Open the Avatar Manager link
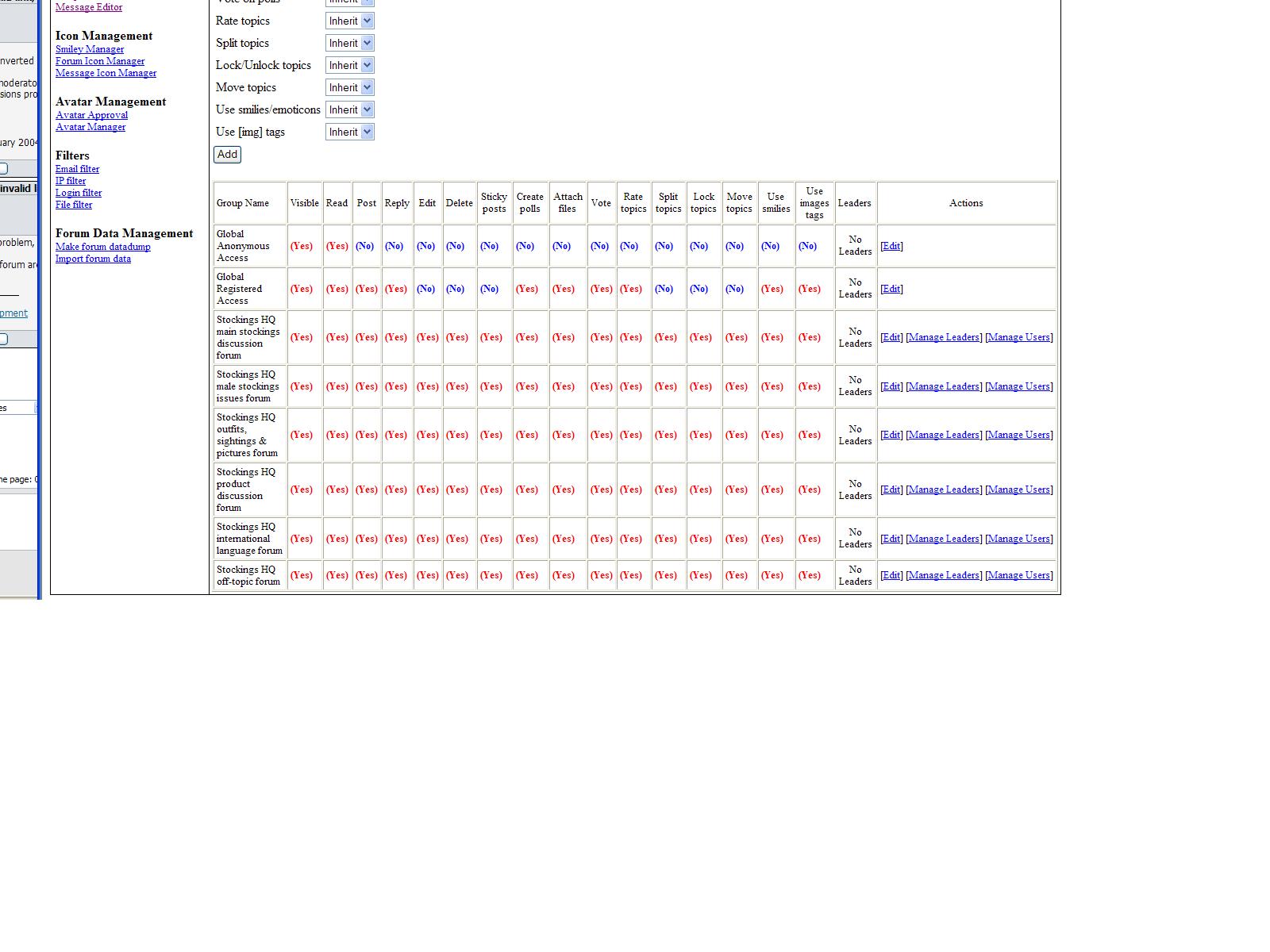The image size is (1270, 952). pyautogui.click(x=90, y=127)
